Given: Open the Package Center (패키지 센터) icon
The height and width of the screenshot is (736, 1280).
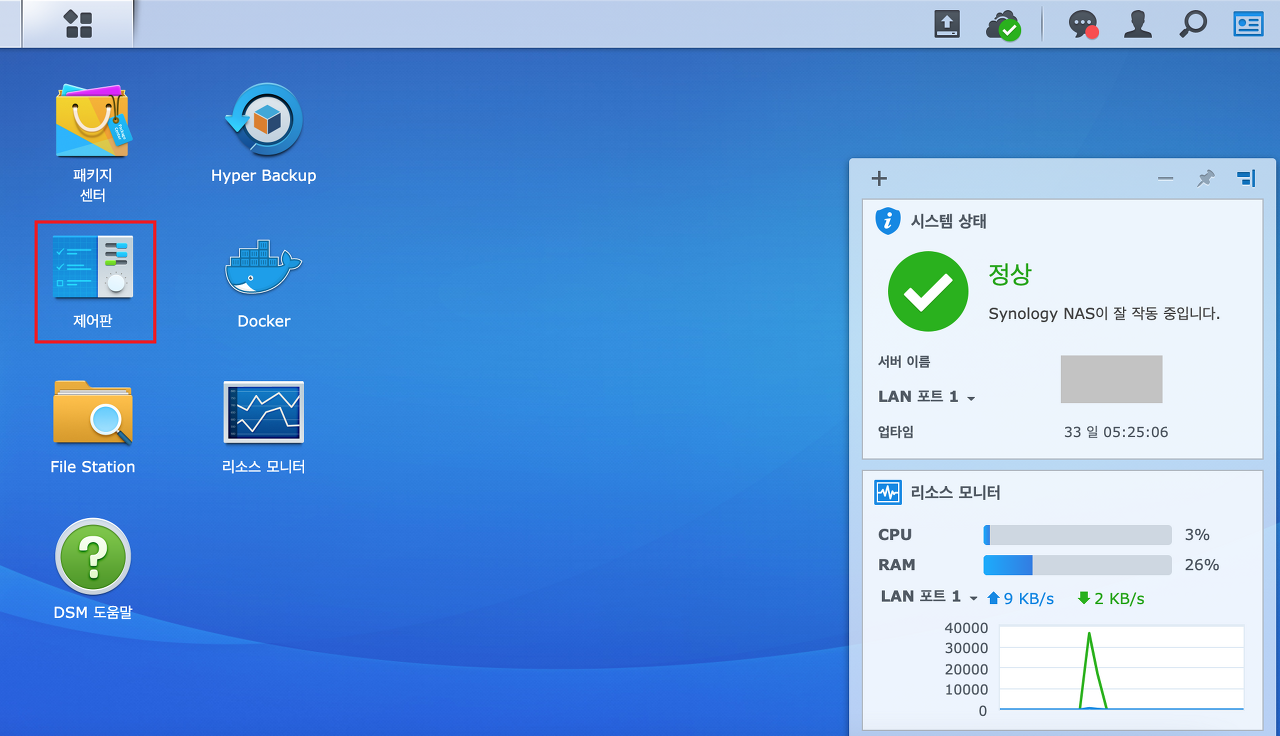Looking at the screenshot, I should click(93, 143).
